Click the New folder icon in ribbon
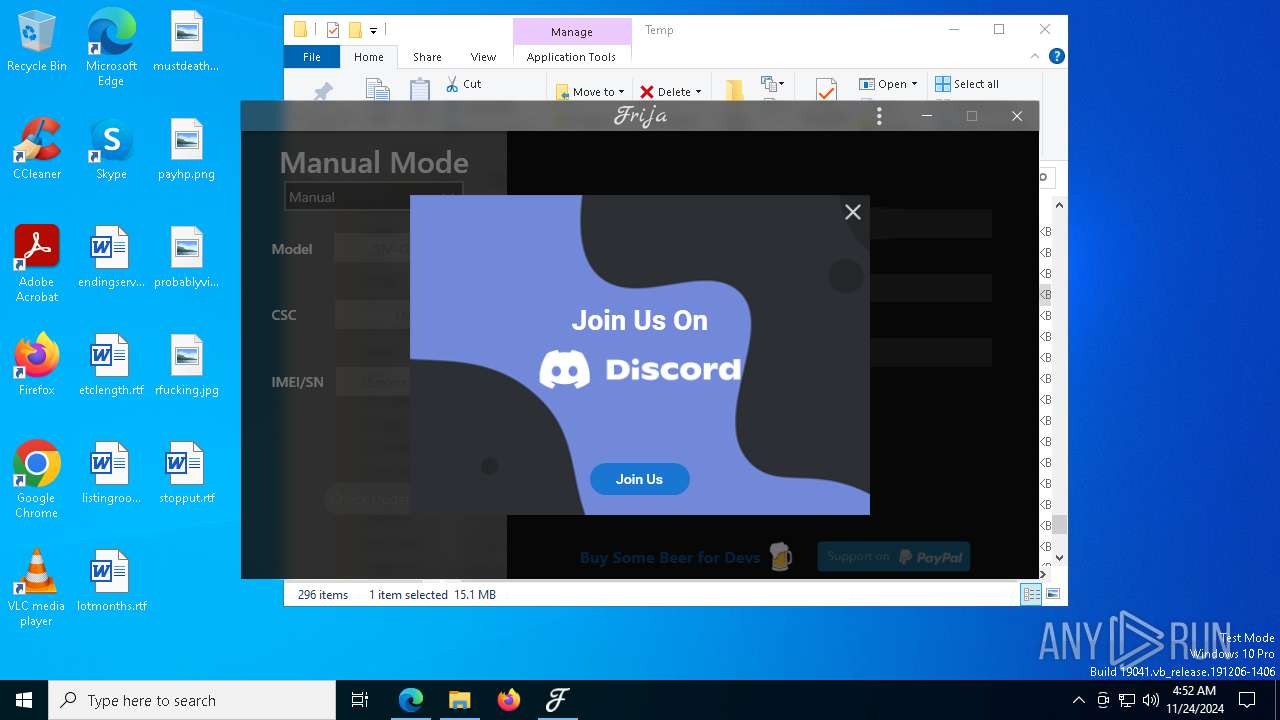The image size is (1280, 720). click(x=735, y=90)
